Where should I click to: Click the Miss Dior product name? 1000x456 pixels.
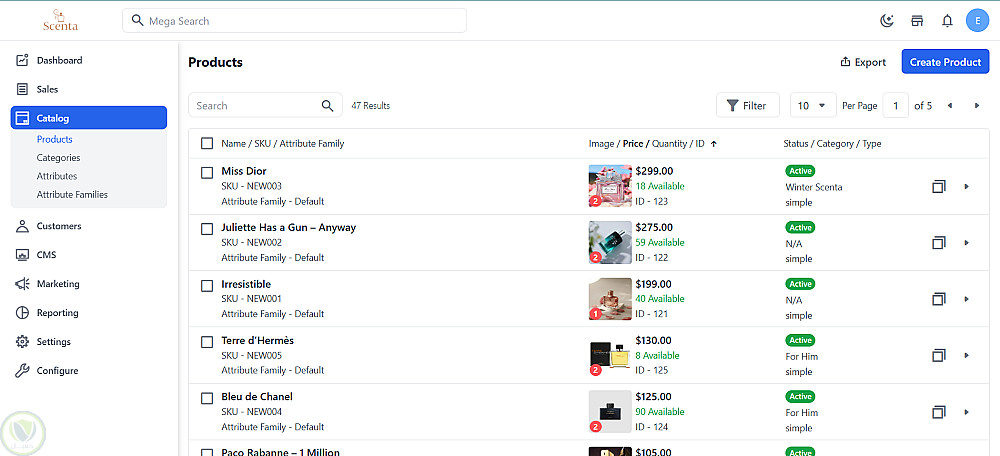(x=244, y=171)
